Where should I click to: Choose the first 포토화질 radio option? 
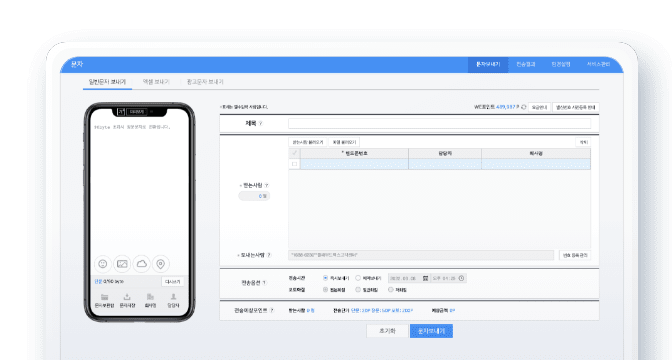pyautogui.click(x=325, y=290)
